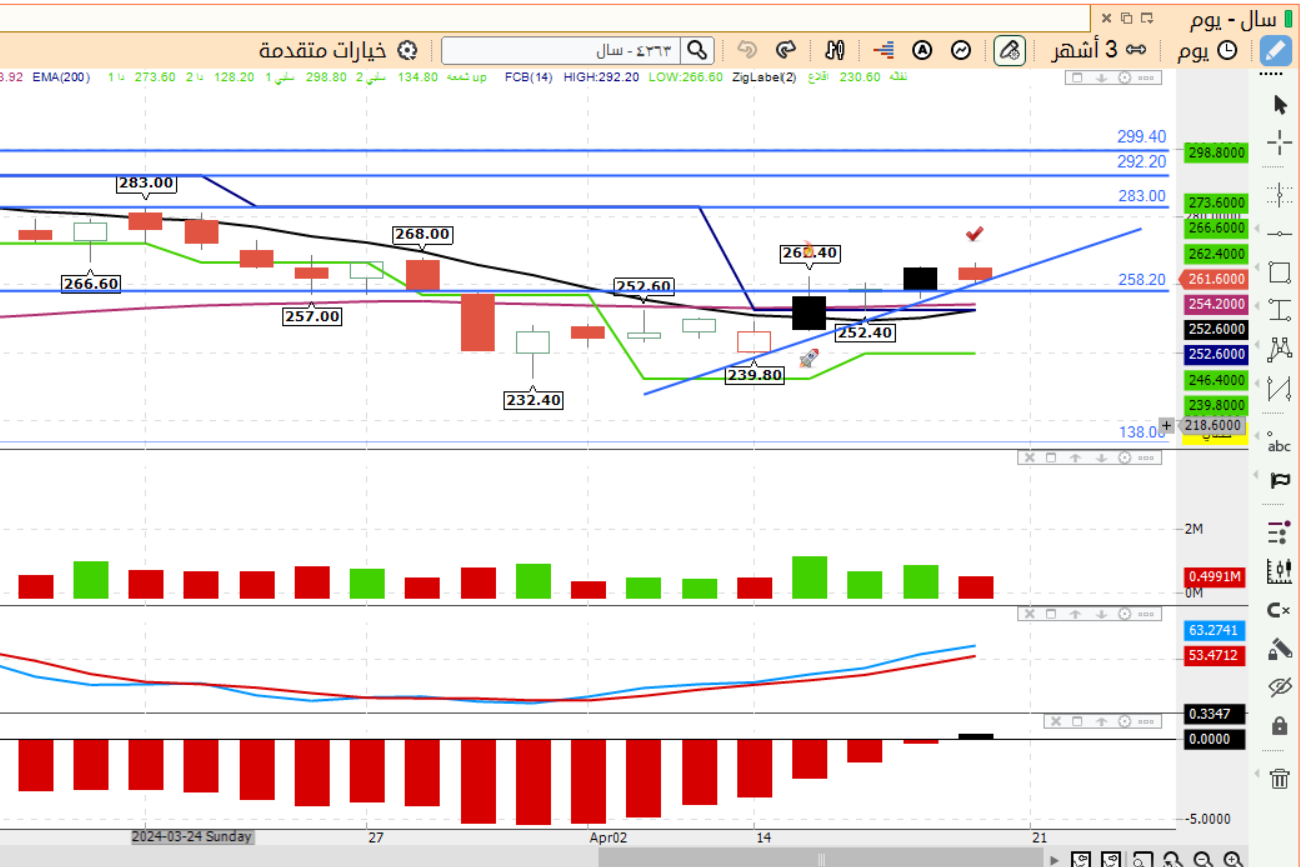The image size is (1305, 867).
Task: Expand the horizontal line tool submenu arrow
Action: [x=1255, y=233]
